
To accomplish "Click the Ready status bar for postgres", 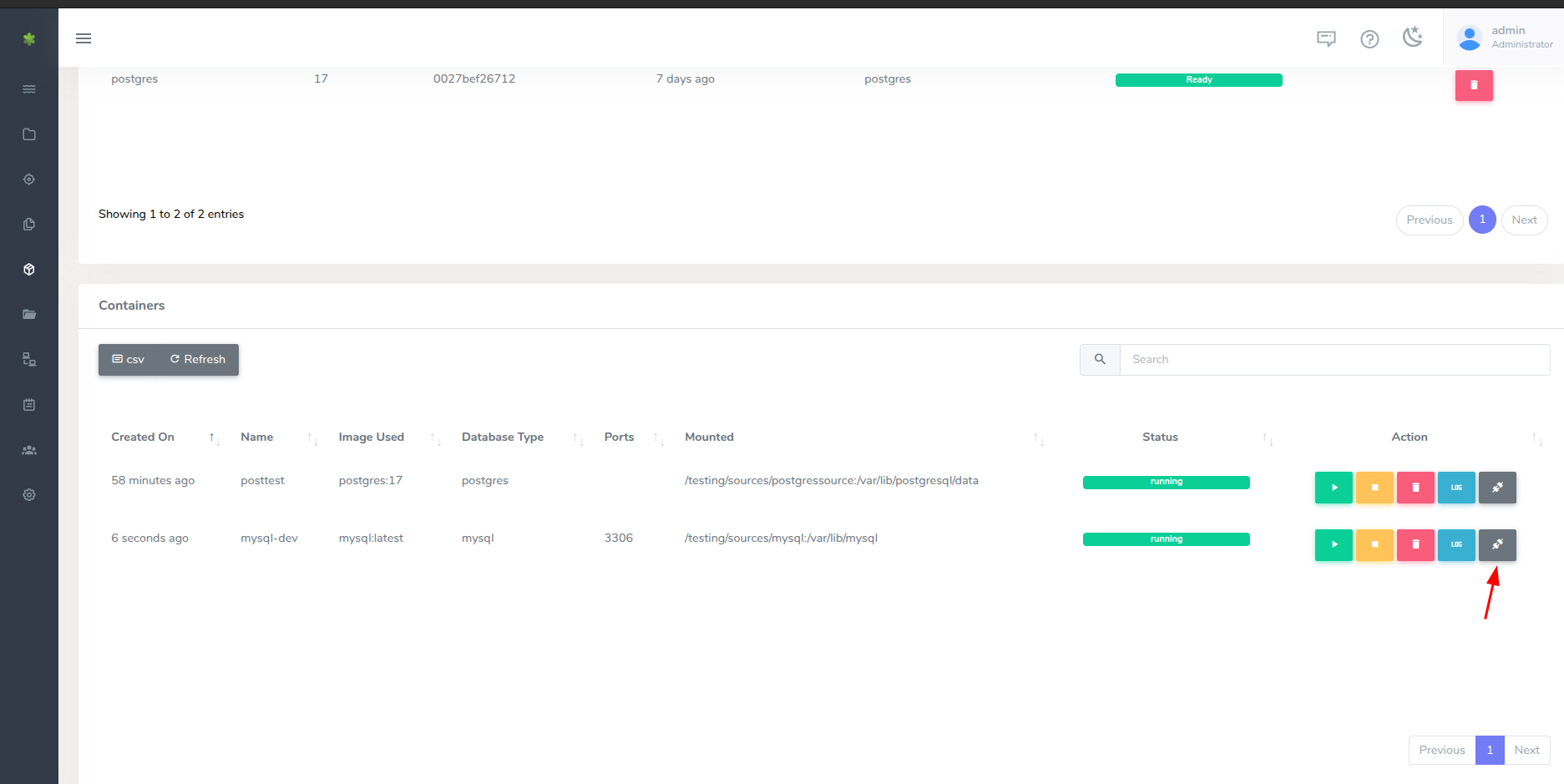I will coord(1199,80).
